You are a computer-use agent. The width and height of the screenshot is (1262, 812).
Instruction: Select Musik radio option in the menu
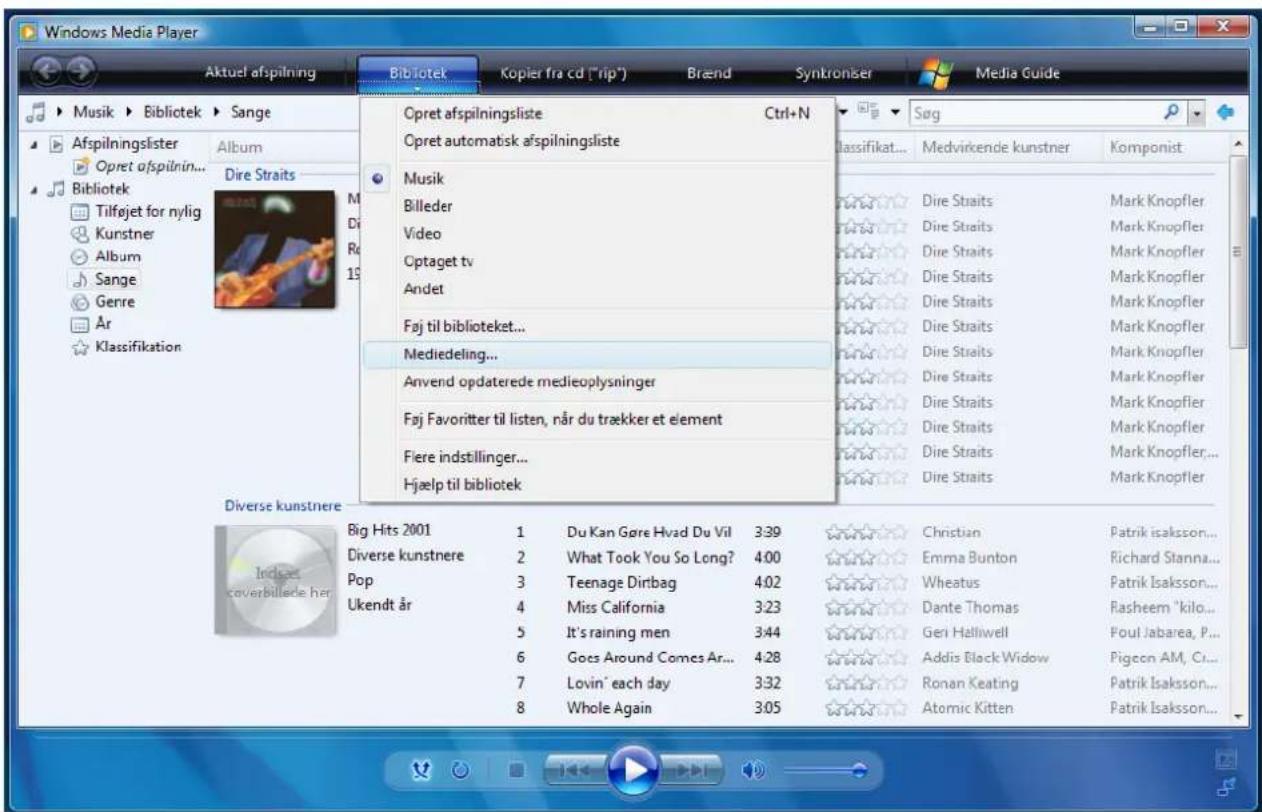click(x=598, y=177)
